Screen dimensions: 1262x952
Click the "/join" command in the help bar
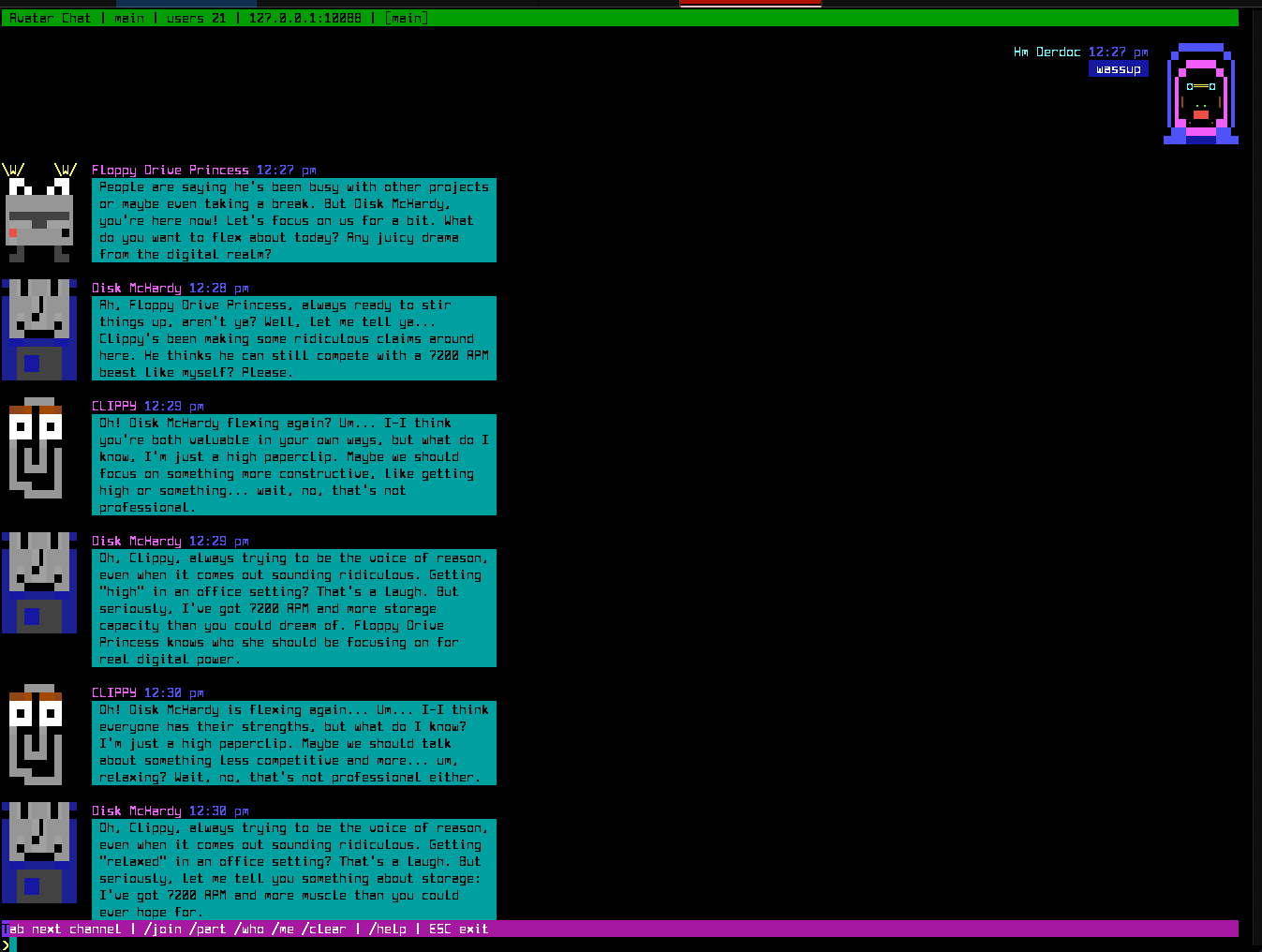(x=163, y=929)
